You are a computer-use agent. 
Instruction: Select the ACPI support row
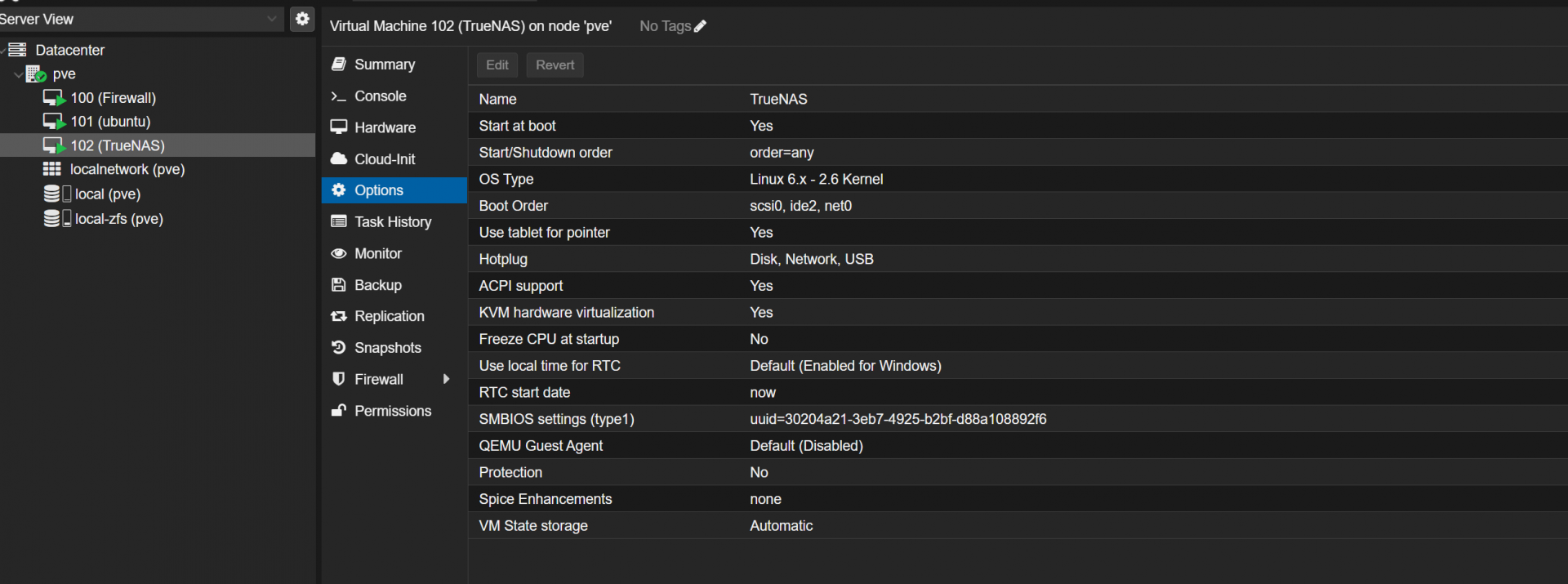pyautogui.click(x=1019, y=286)
